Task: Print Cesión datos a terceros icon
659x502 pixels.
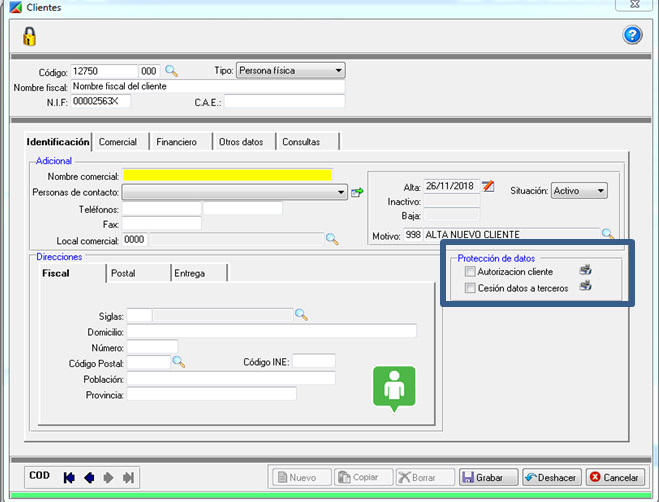Action: pyautogui.click(x=585, y=286)
